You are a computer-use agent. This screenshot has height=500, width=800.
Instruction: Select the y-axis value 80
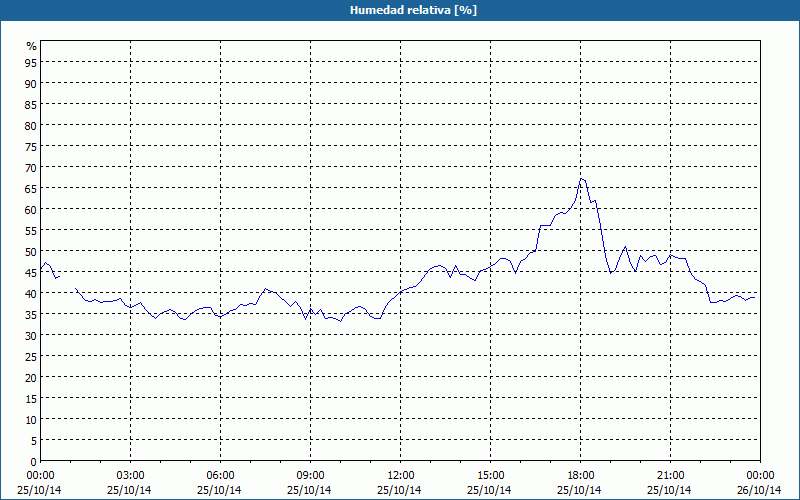coord(31,126)
